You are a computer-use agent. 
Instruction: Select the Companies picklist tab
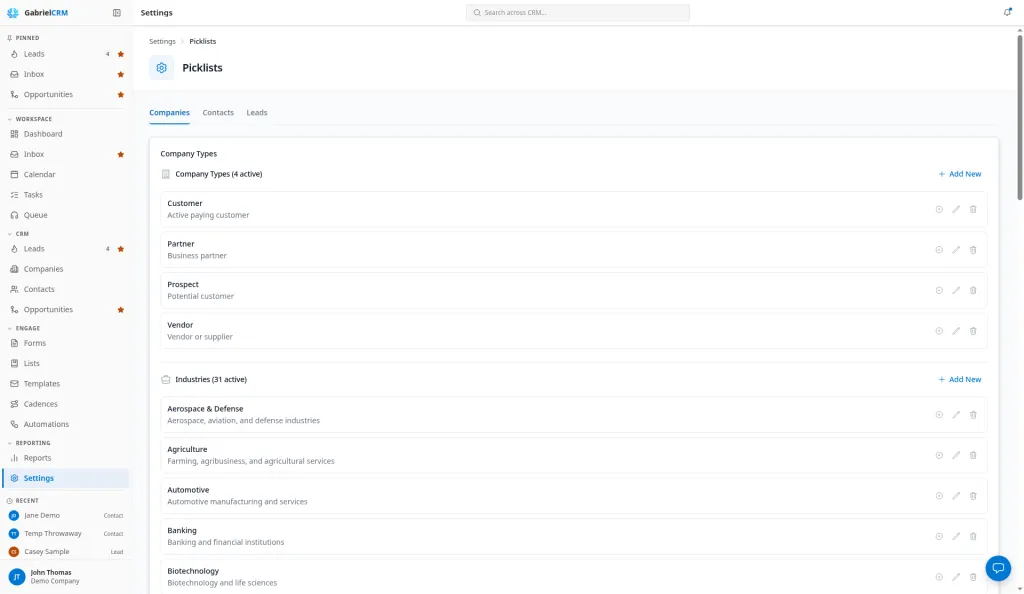pos(169,112)
